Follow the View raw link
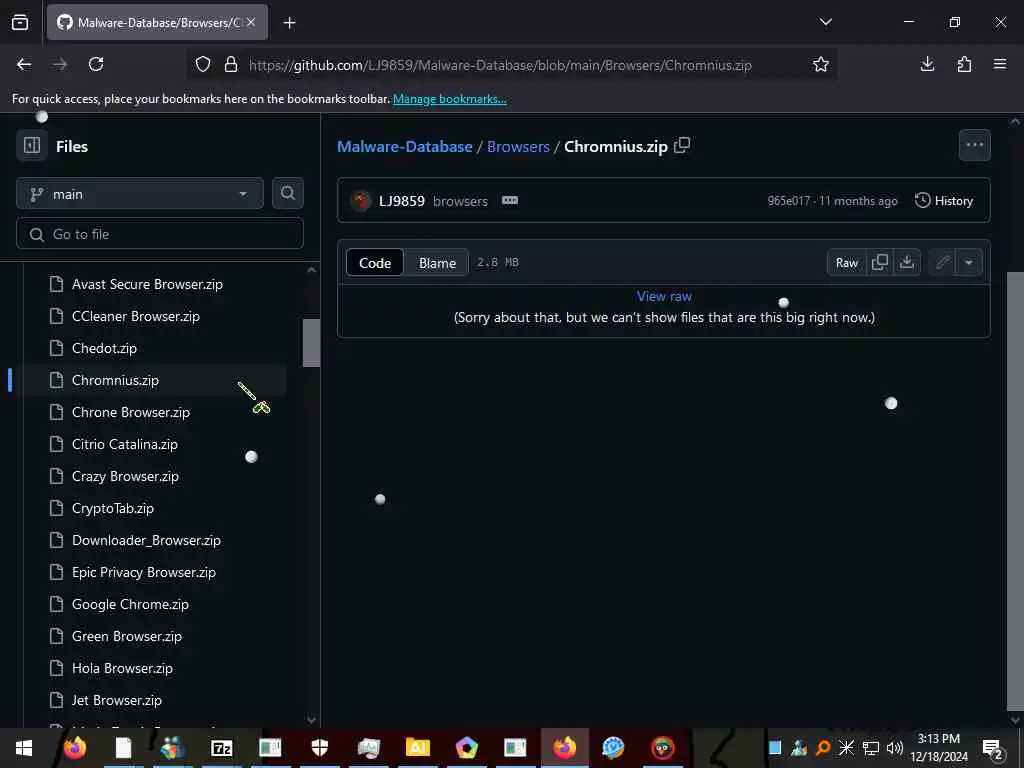The width and height of the screenshot is (1024, 768). pos(664,296)
